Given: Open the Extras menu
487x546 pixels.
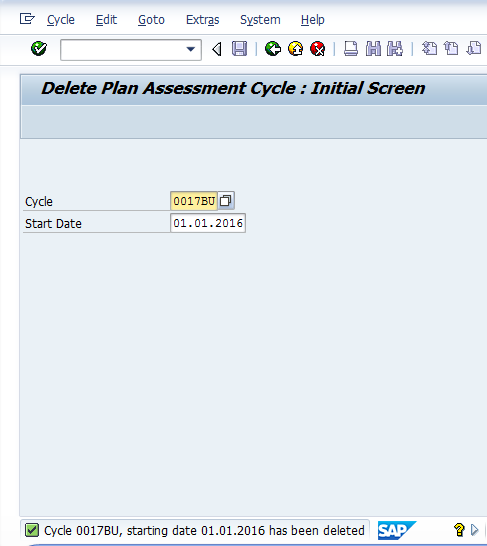Looking at the screenshot, I should [x=203, y=20].
